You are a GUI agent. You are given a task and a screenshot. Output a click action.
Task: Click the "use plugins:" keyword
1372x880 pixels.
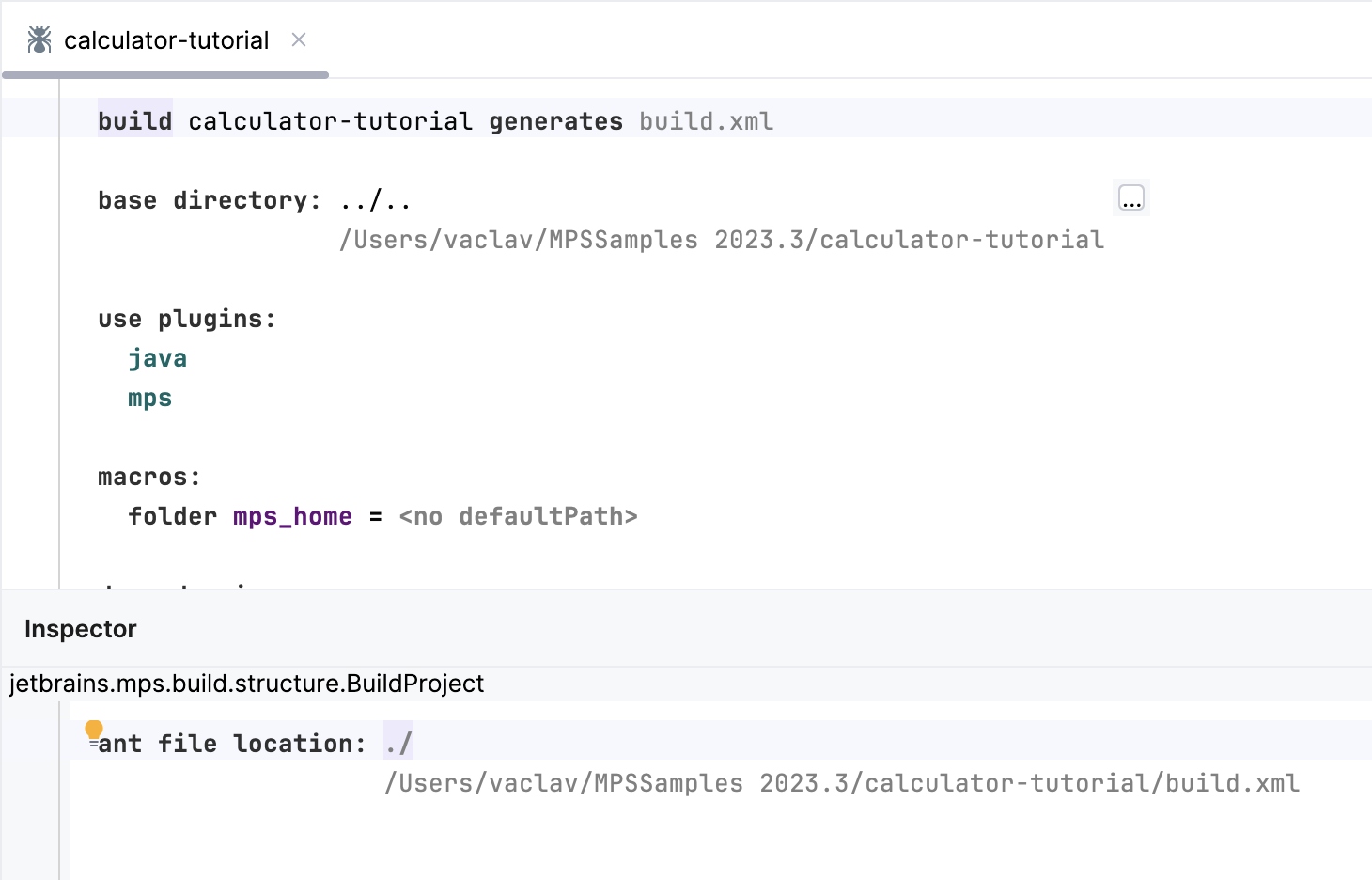pos(185,319)
